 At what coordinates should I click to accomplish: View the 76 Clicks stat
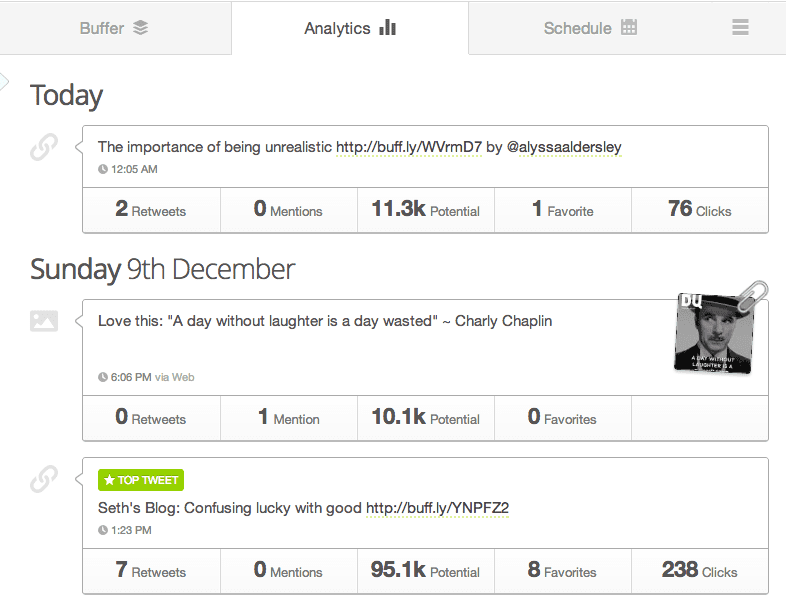pyautogui.click(x=700, y=210)
